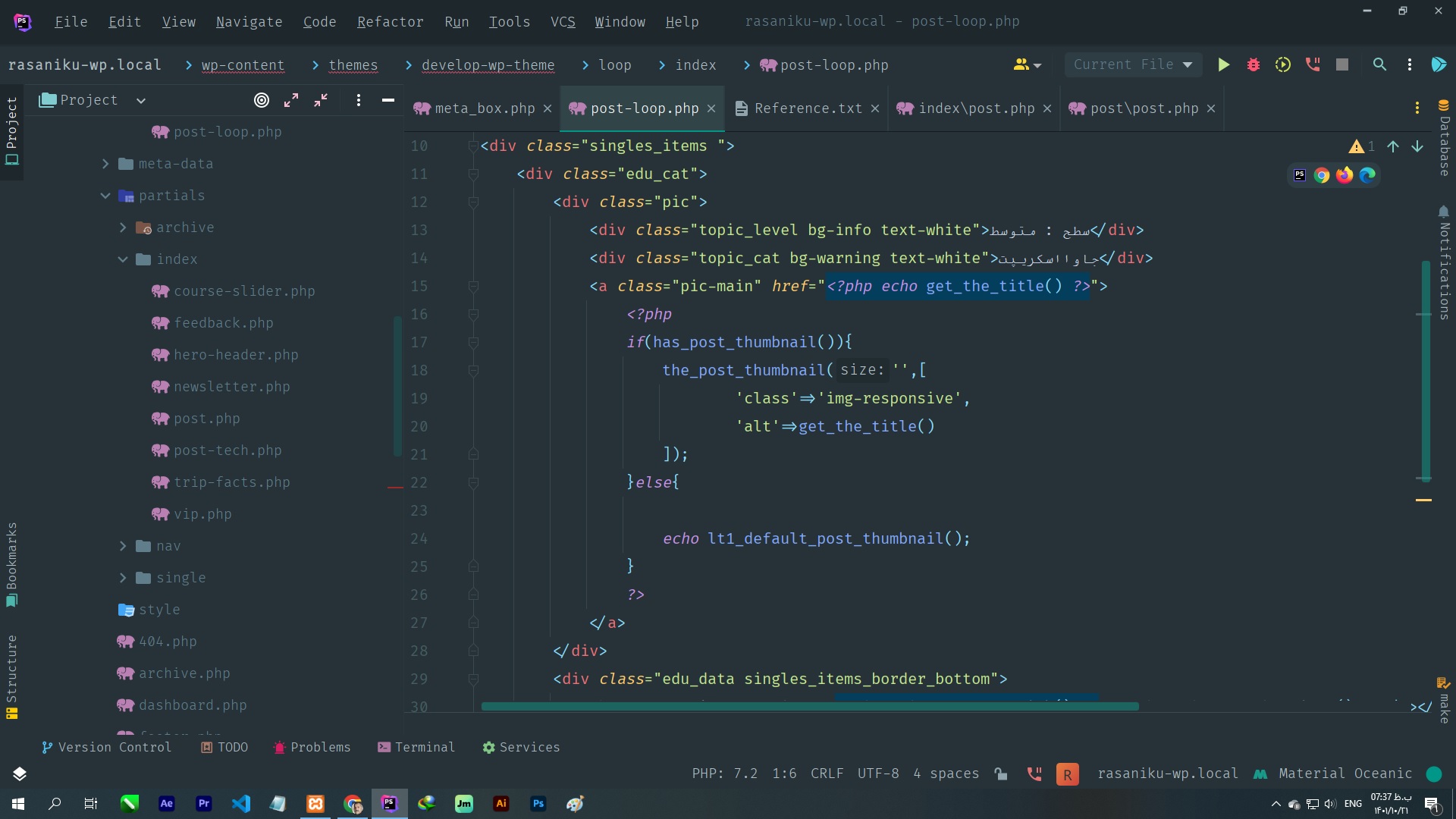Open in Chrome browser icon in editor
This screenshot has height=819, width=1456.
(x=1322, y=175)
